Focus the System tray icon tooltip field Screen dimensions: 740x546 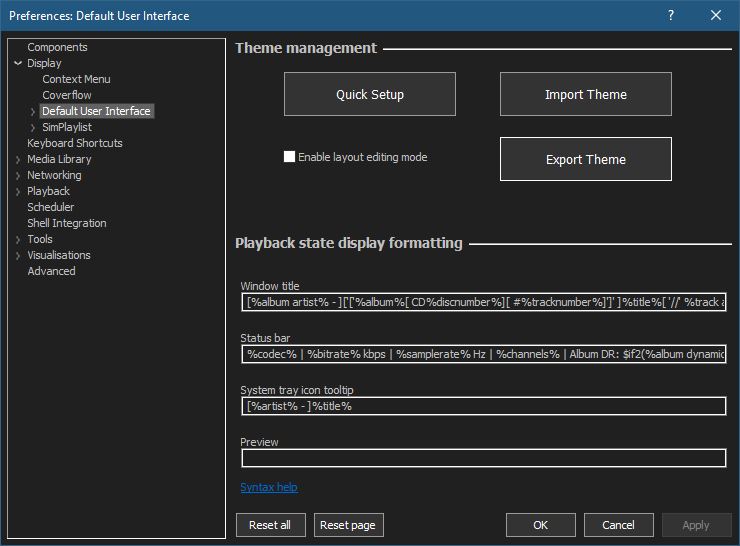click(x=483, y=406)
